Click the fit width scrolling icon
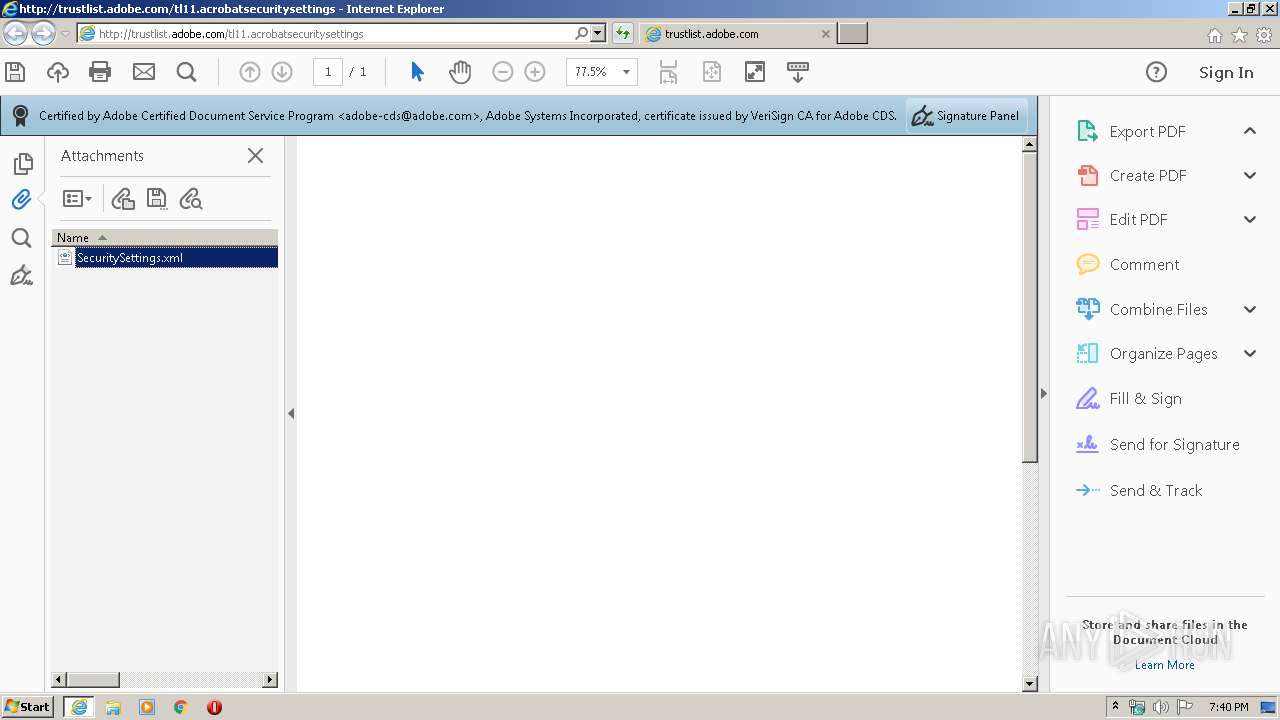Viewport: 1280px width, 720px height. 668,72
